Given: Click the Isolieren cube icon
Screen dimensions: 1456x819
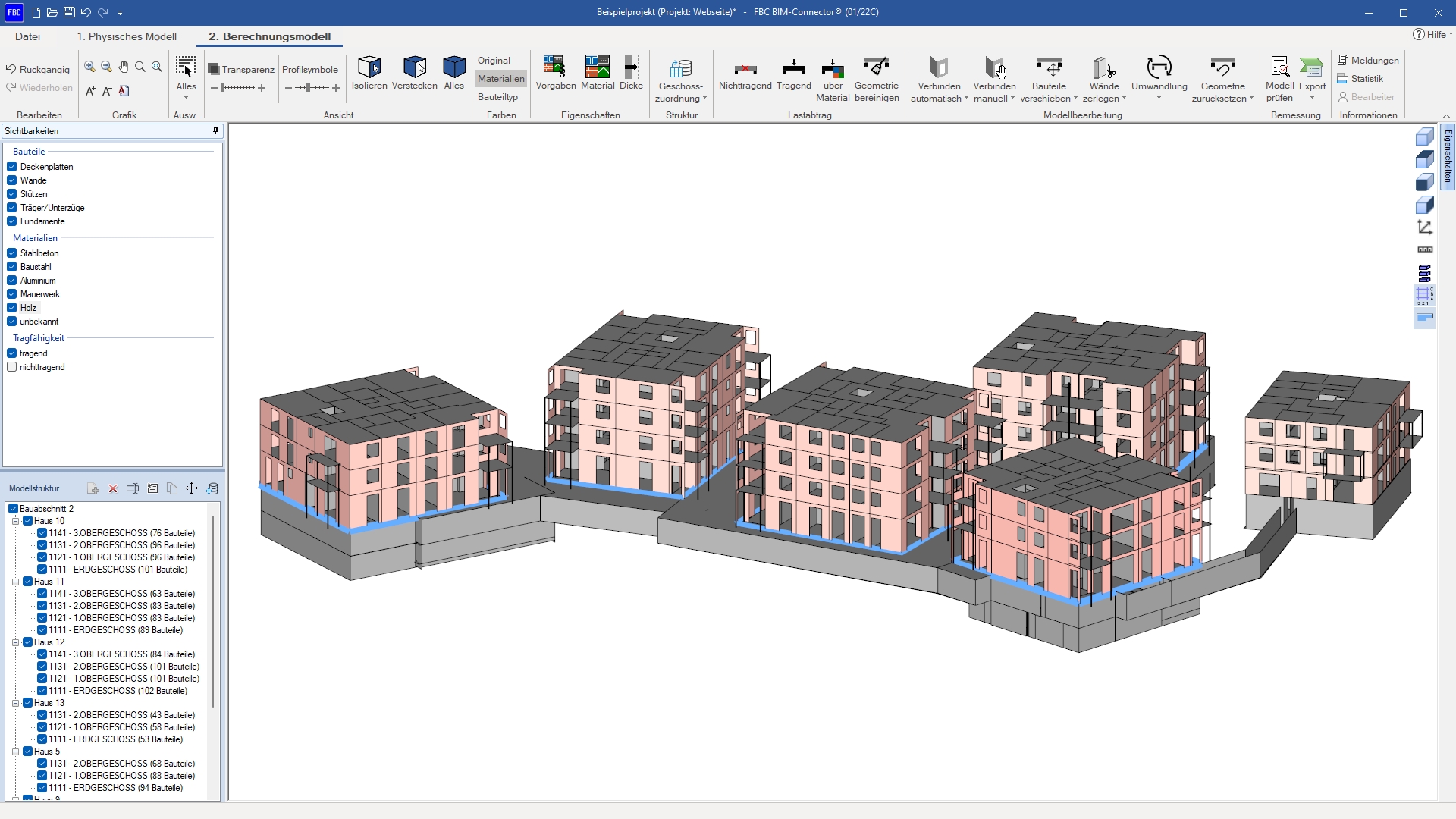Looking at the screenshot, I should pyautogui.click(x=369, y=67).
